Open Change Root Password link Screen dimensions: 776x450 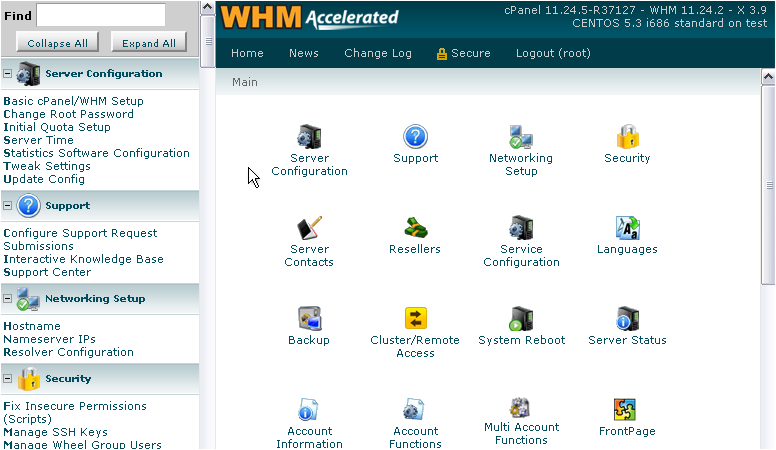click(68, 114)
